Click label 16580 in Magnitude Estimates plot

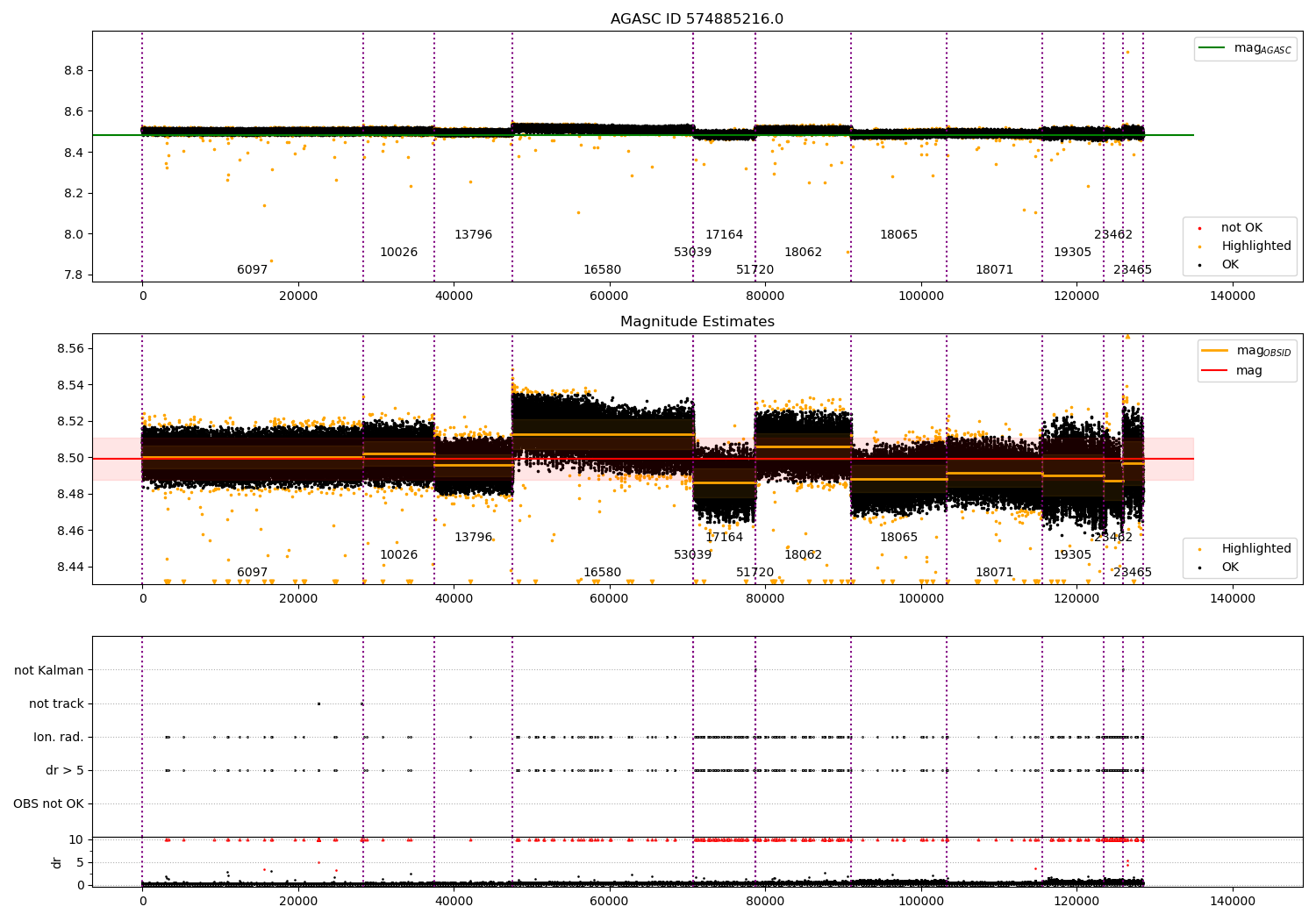602,573
